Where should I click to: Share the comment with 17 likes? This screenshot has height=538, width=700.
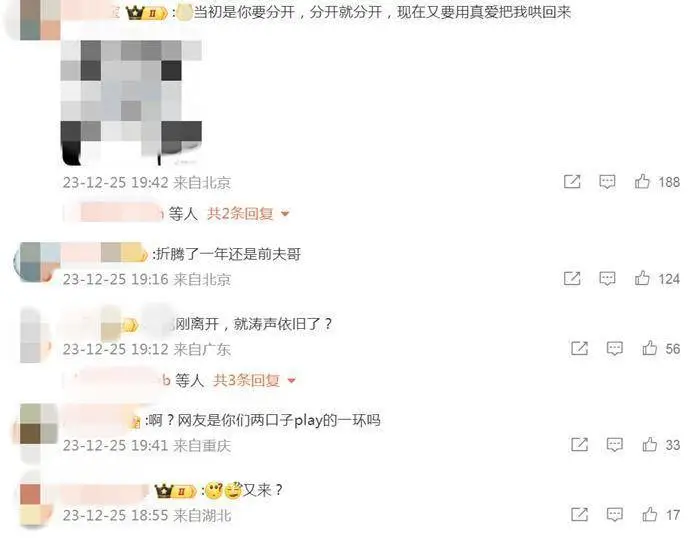click(x=579, y=514)
